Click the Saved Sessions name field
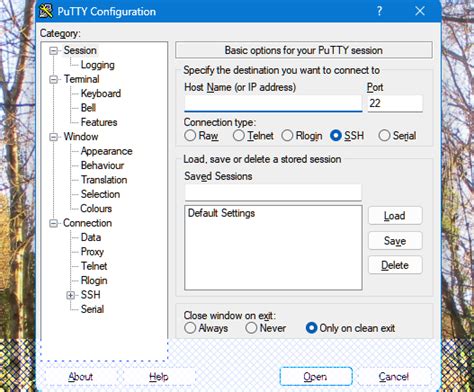 273,192
